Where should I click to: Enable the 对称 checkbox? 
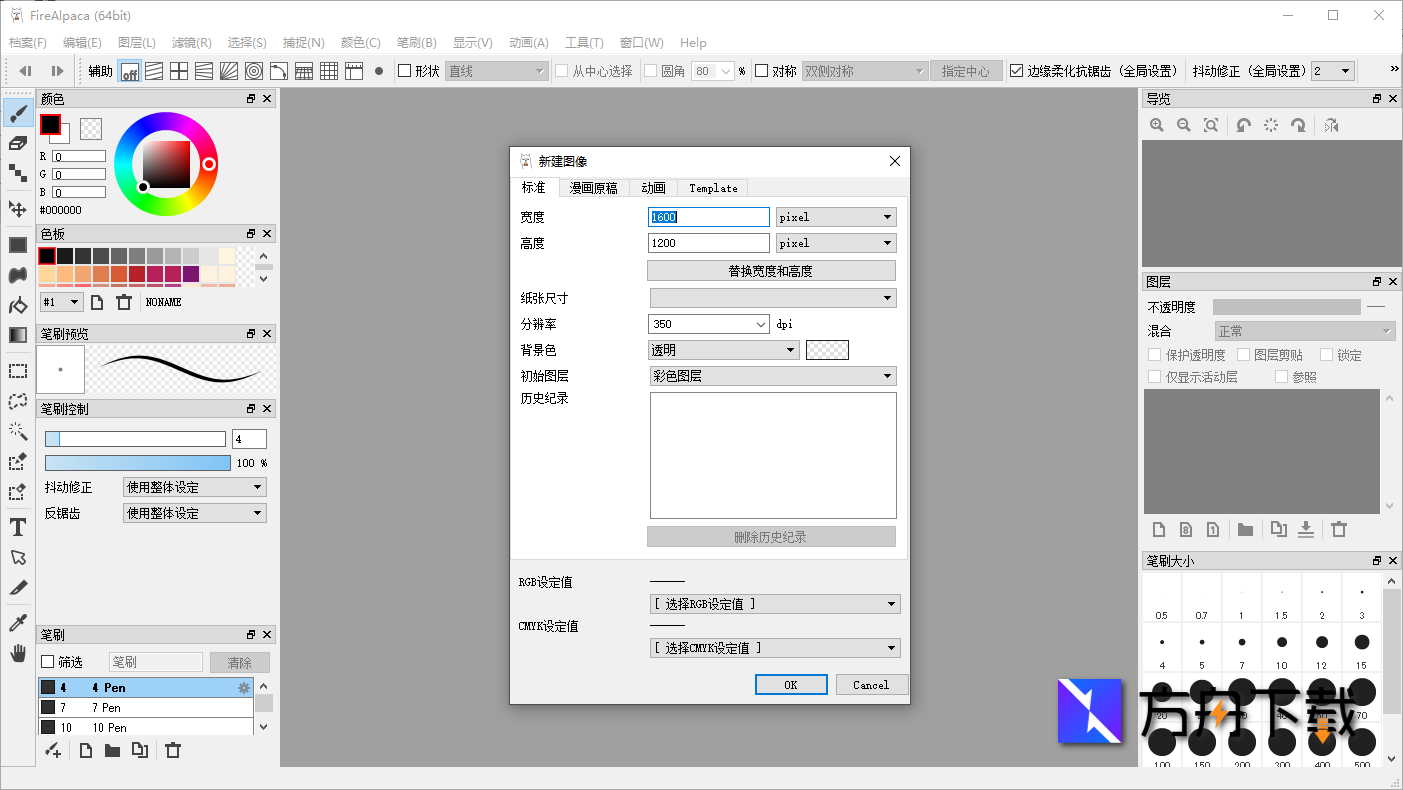(x=759, y=70)
